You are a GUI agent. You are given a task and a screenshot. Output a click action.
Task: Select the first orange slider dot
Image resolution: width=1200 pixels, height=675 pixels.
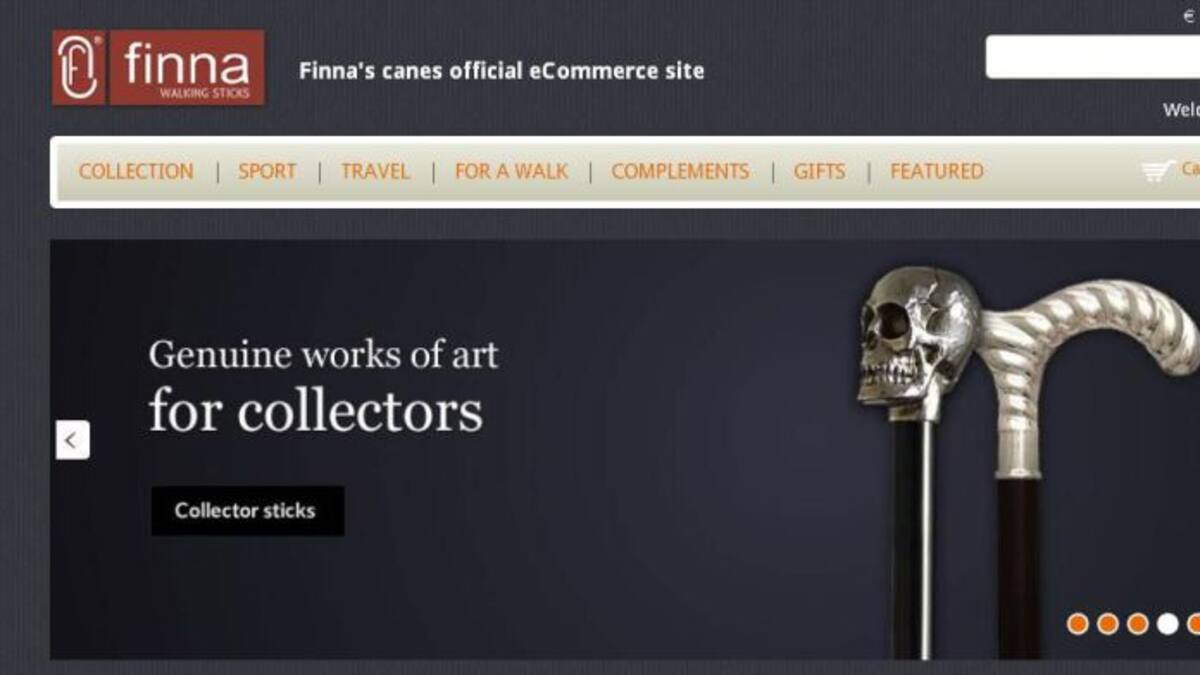pos(1077,624)
